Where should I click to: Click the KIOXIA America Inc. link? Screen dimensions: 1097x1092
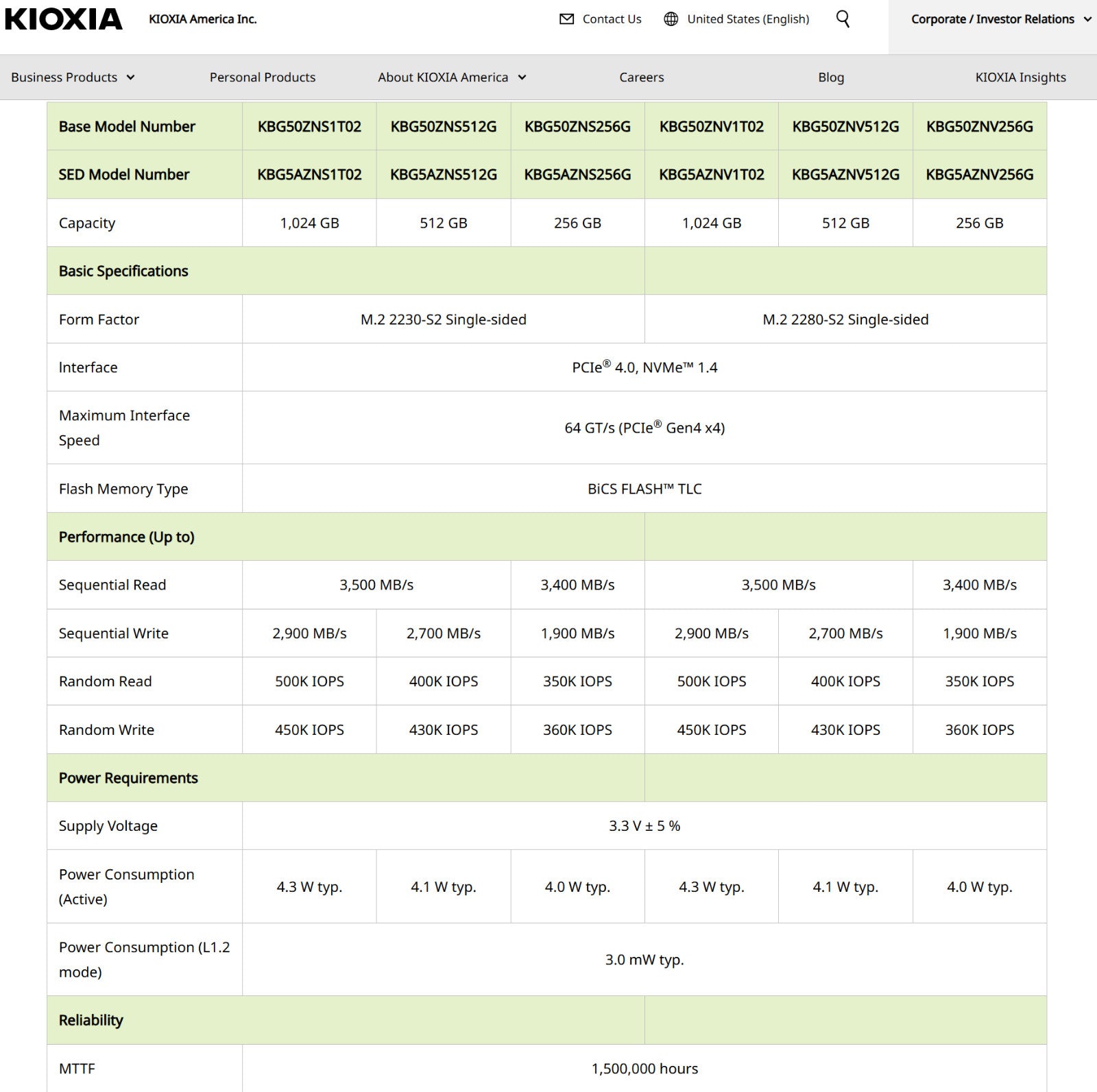201,19
